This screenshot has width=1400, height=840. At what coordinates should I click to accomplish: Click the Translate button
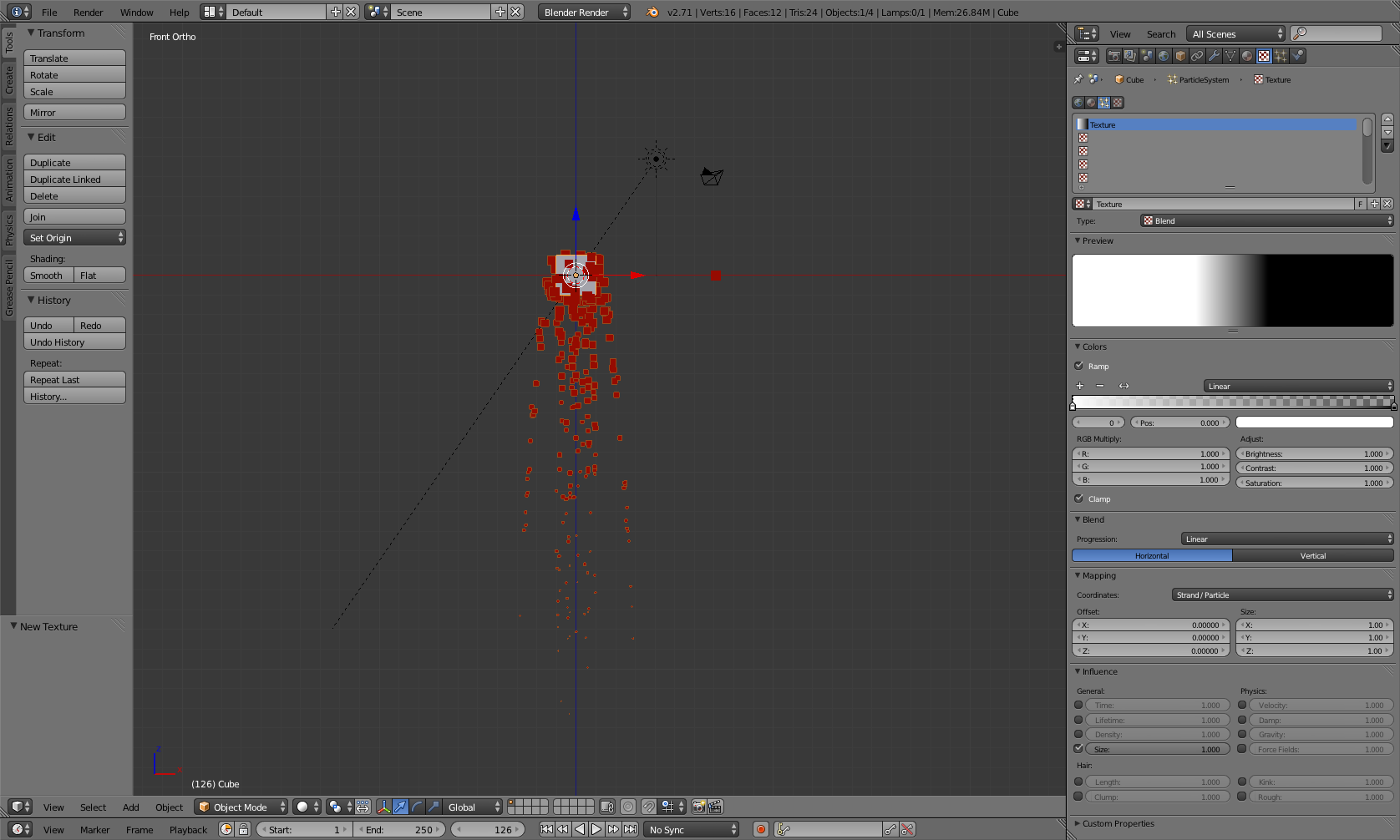tap(74, 58)
